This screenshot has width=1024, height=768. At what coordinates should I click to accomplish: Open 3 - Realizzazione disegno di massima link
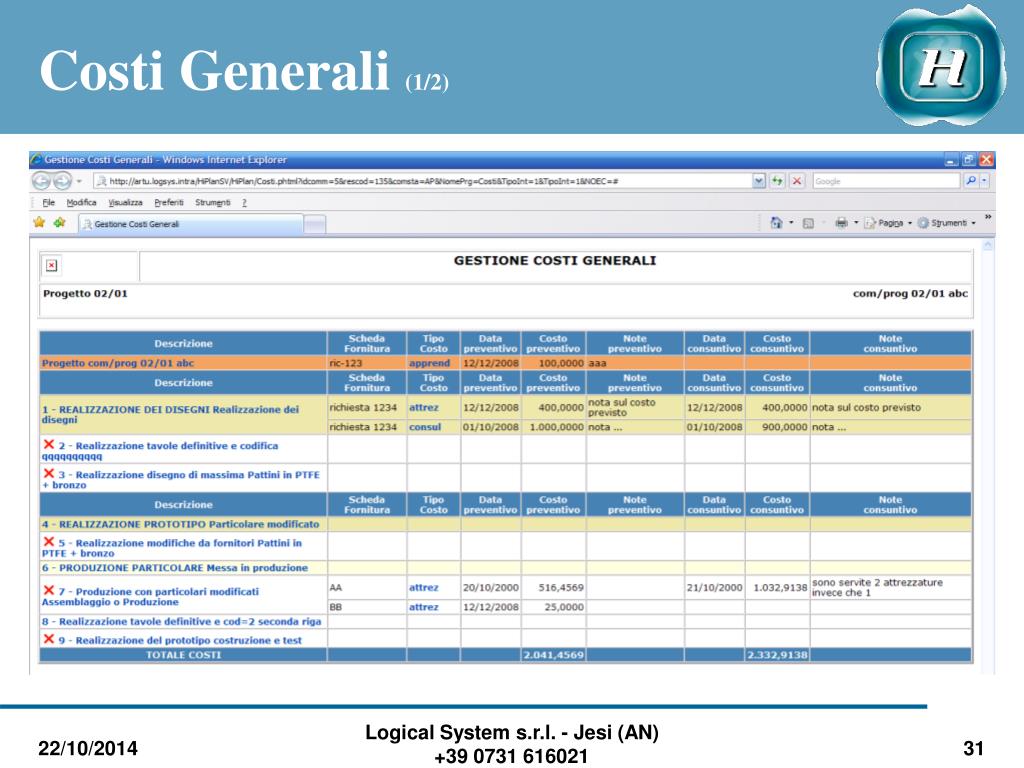[181, 479]
